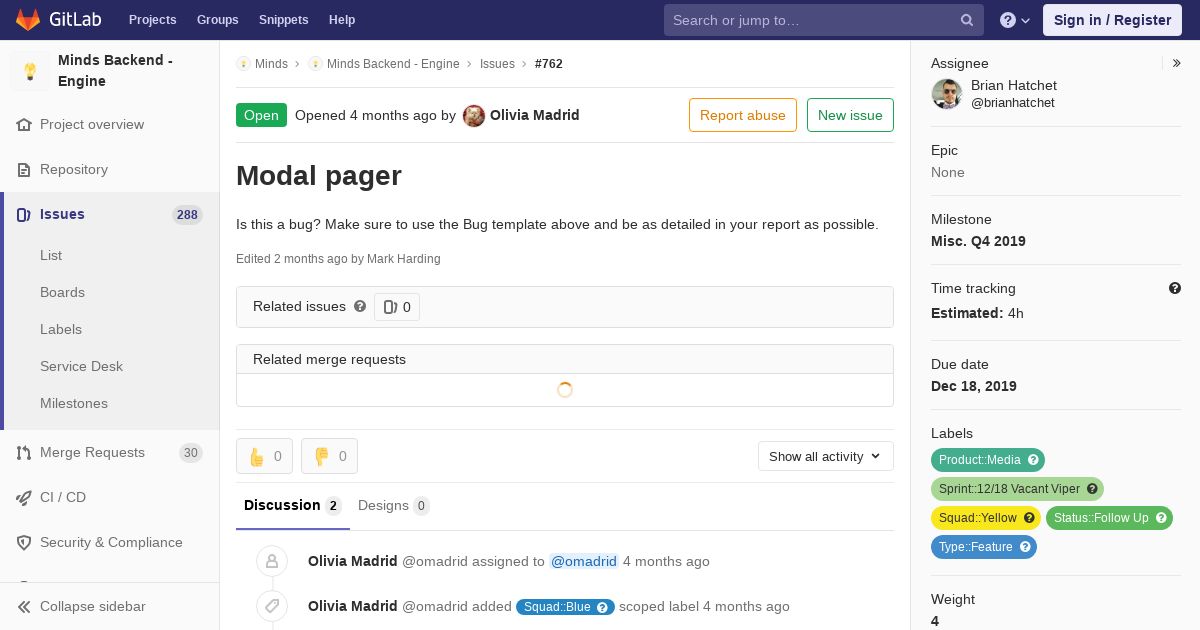Click the search magnifier icon

pos(967,20)
